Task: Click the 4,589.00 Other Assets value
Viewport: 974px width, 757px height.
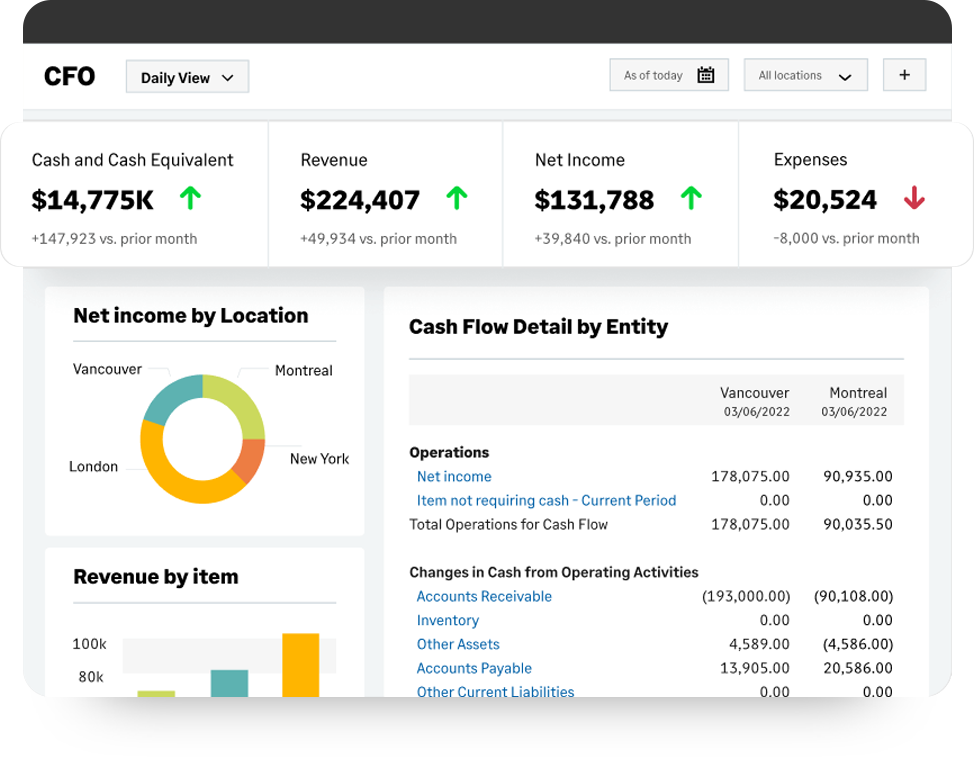Action: pyautogui.click(x=759, y=644)
